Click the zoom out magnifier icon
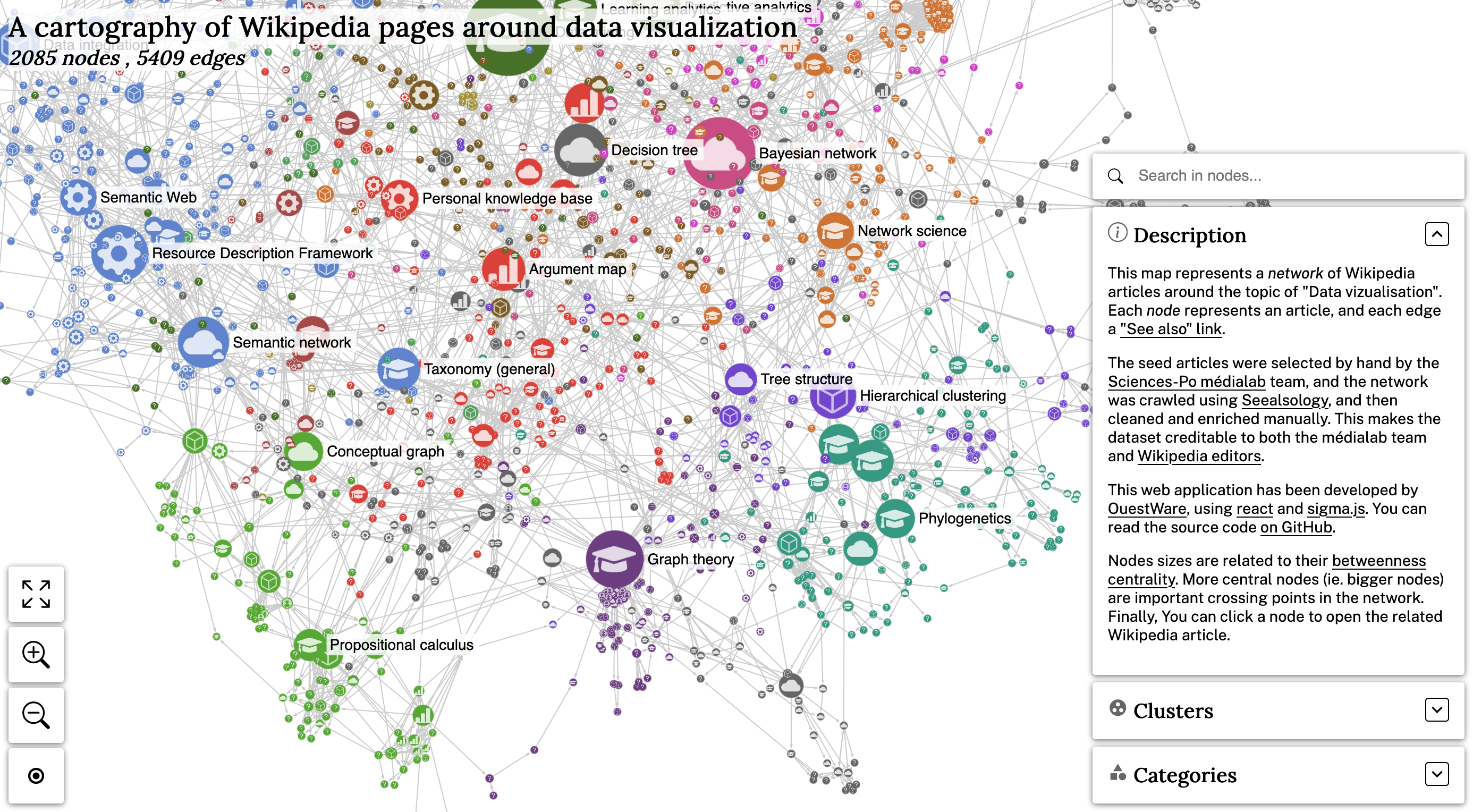The height and width of the screenshot is (812, 1473). (x=36, y=715)
